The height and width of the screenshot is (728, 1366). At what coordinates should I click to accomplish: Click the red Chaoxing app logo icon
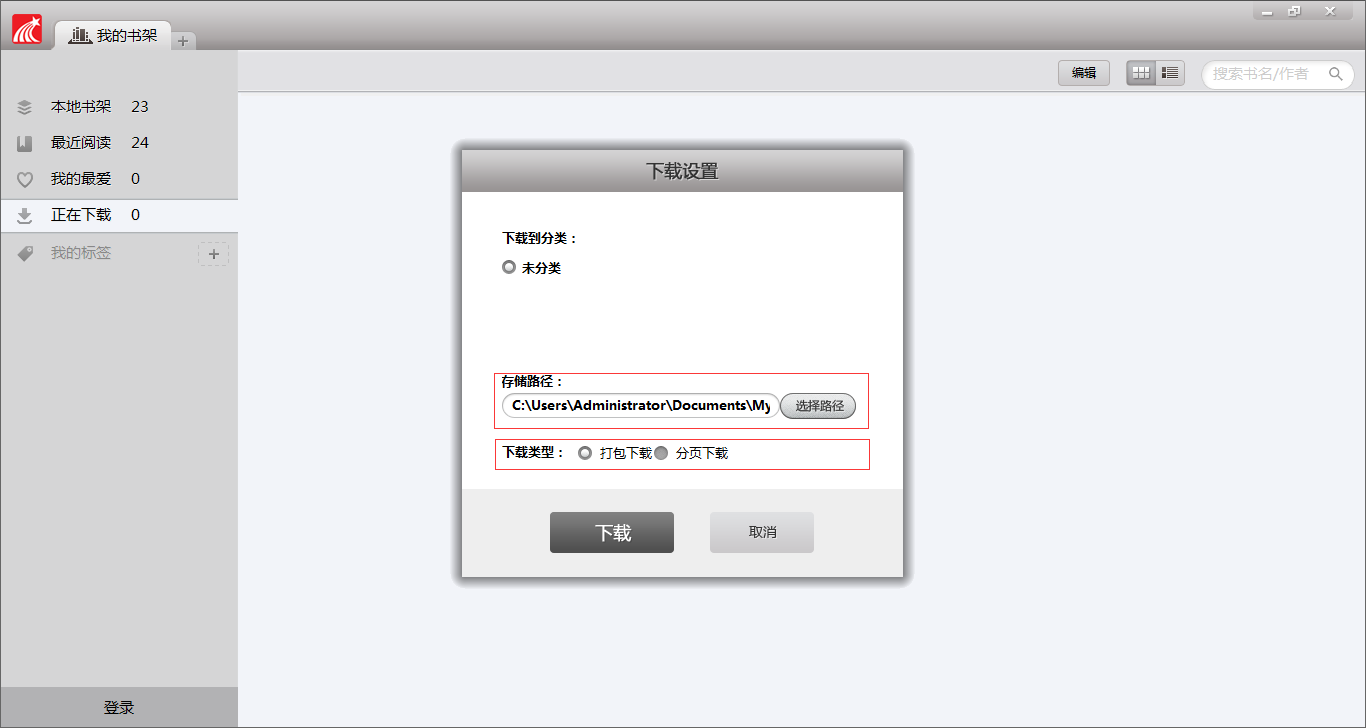coord(27,29)
